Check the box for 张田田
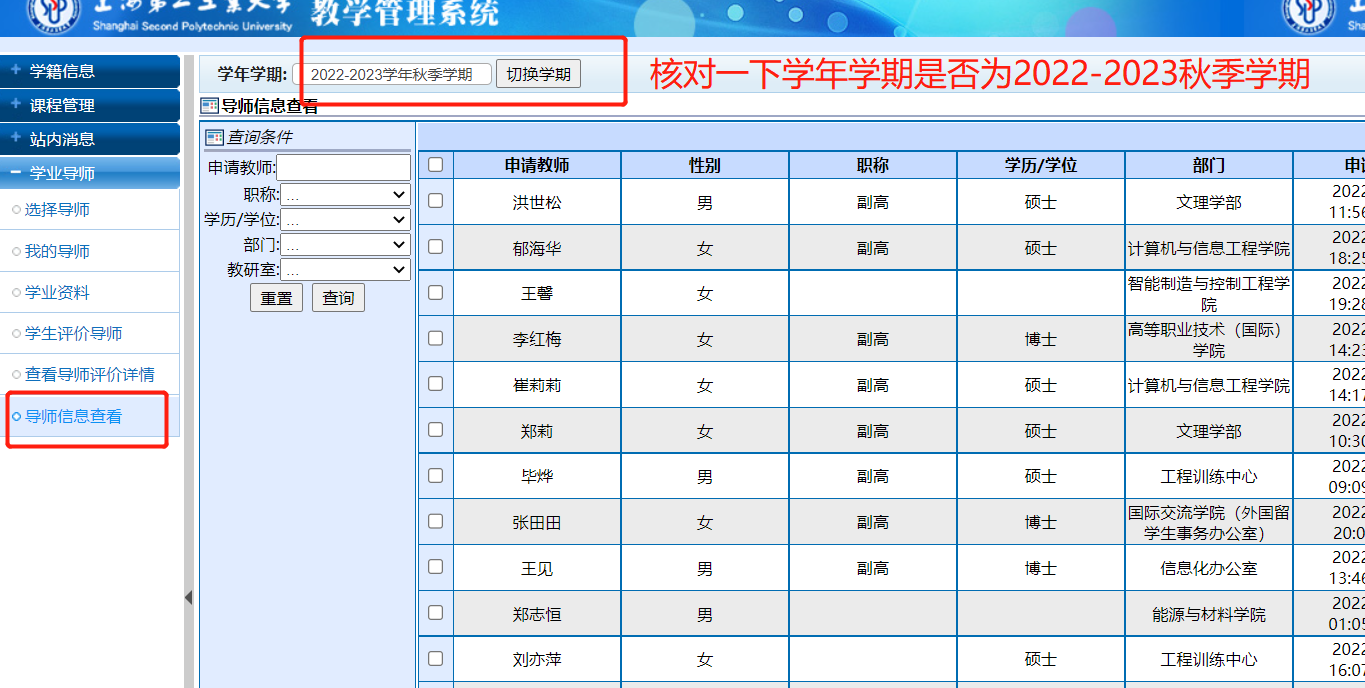This screenshot has height=688, width=1365. click(x=435, y=522)
